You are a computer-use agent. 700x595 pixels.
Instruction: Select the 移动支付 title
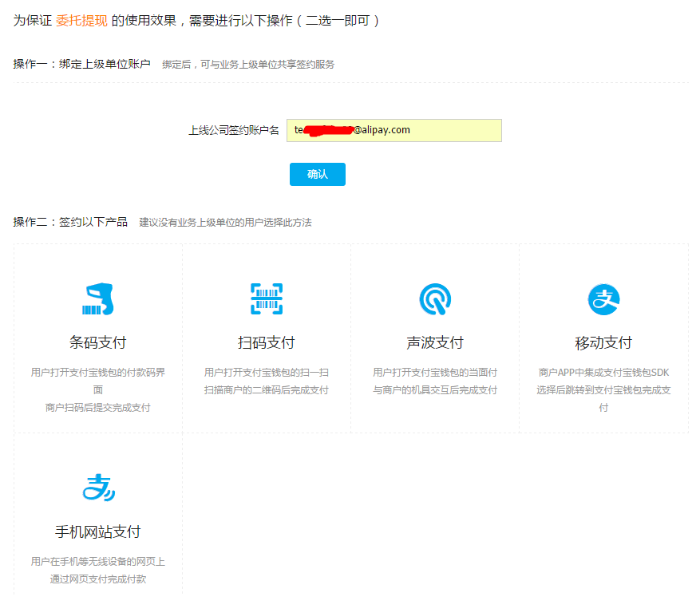point(604,343)
